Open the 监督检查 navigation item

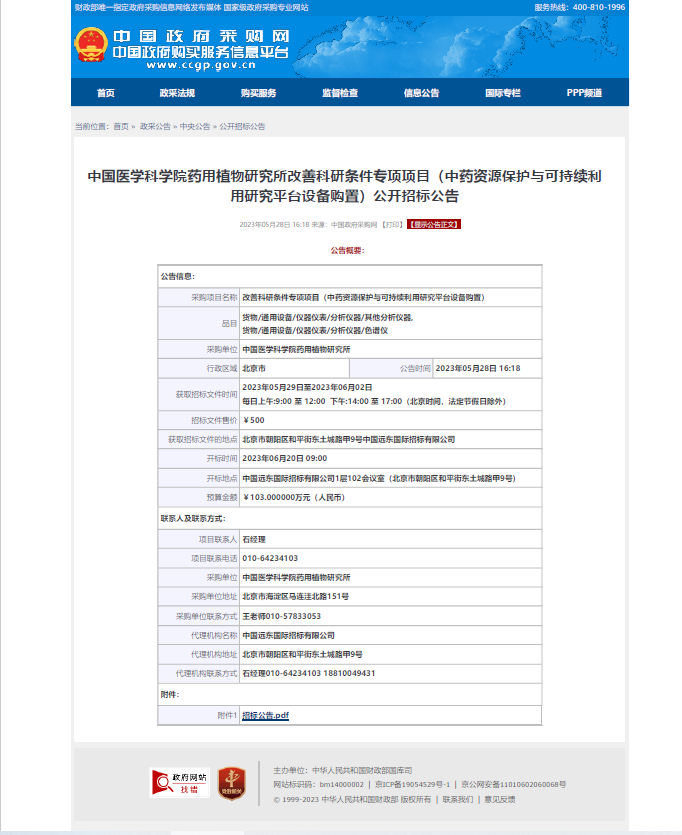click(340, 93)
